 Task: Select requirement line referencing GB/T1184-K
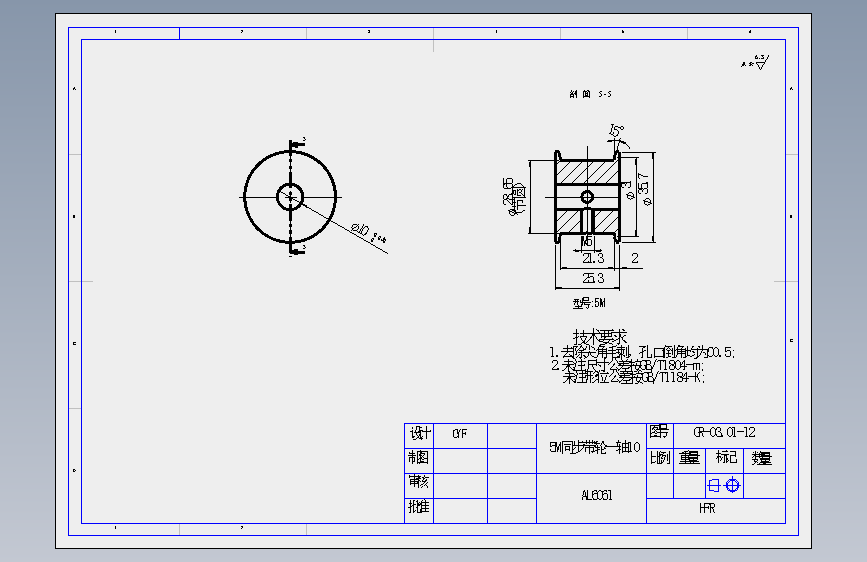point(634,378)
